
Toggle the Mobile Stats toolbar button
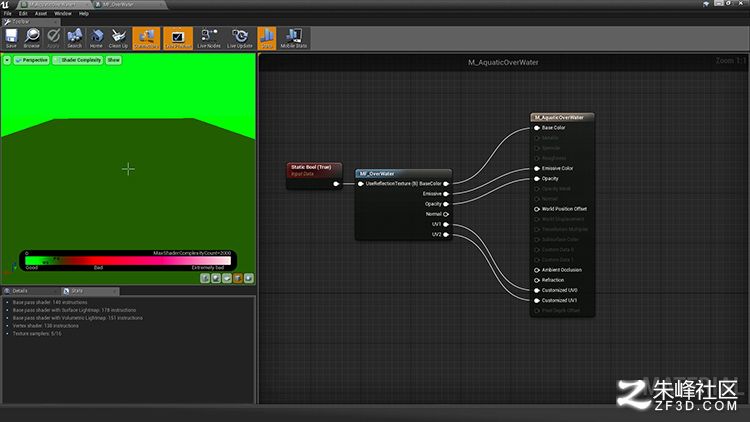coord(294,38)
